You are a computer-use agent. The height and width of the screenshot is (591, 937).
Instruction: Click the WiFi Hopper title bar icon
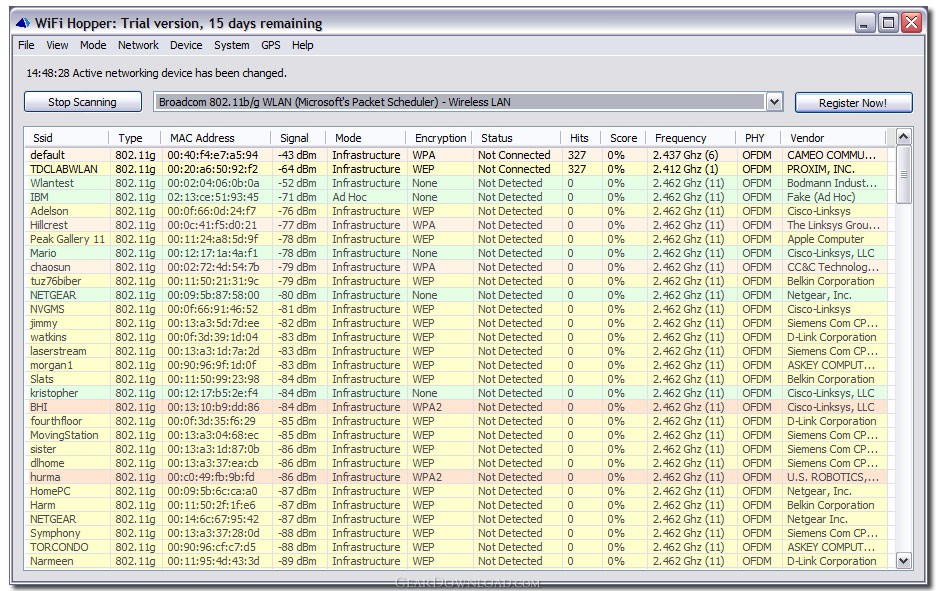[22, 23]
